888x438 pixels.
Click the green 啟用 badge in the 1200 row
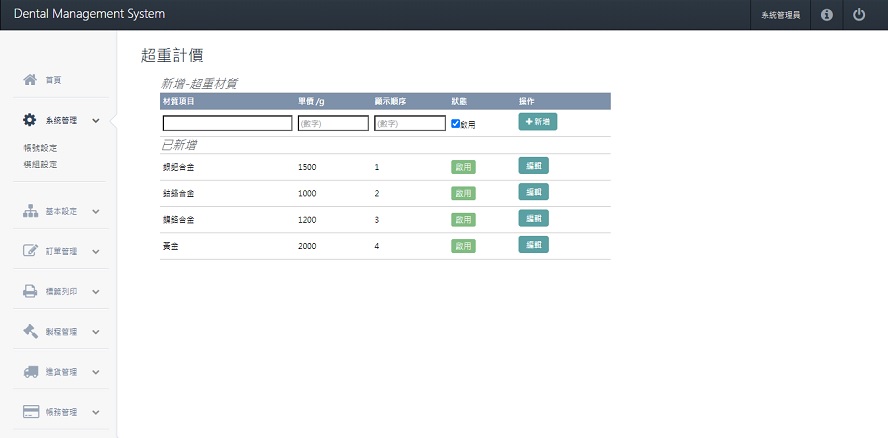pos(463,220)
